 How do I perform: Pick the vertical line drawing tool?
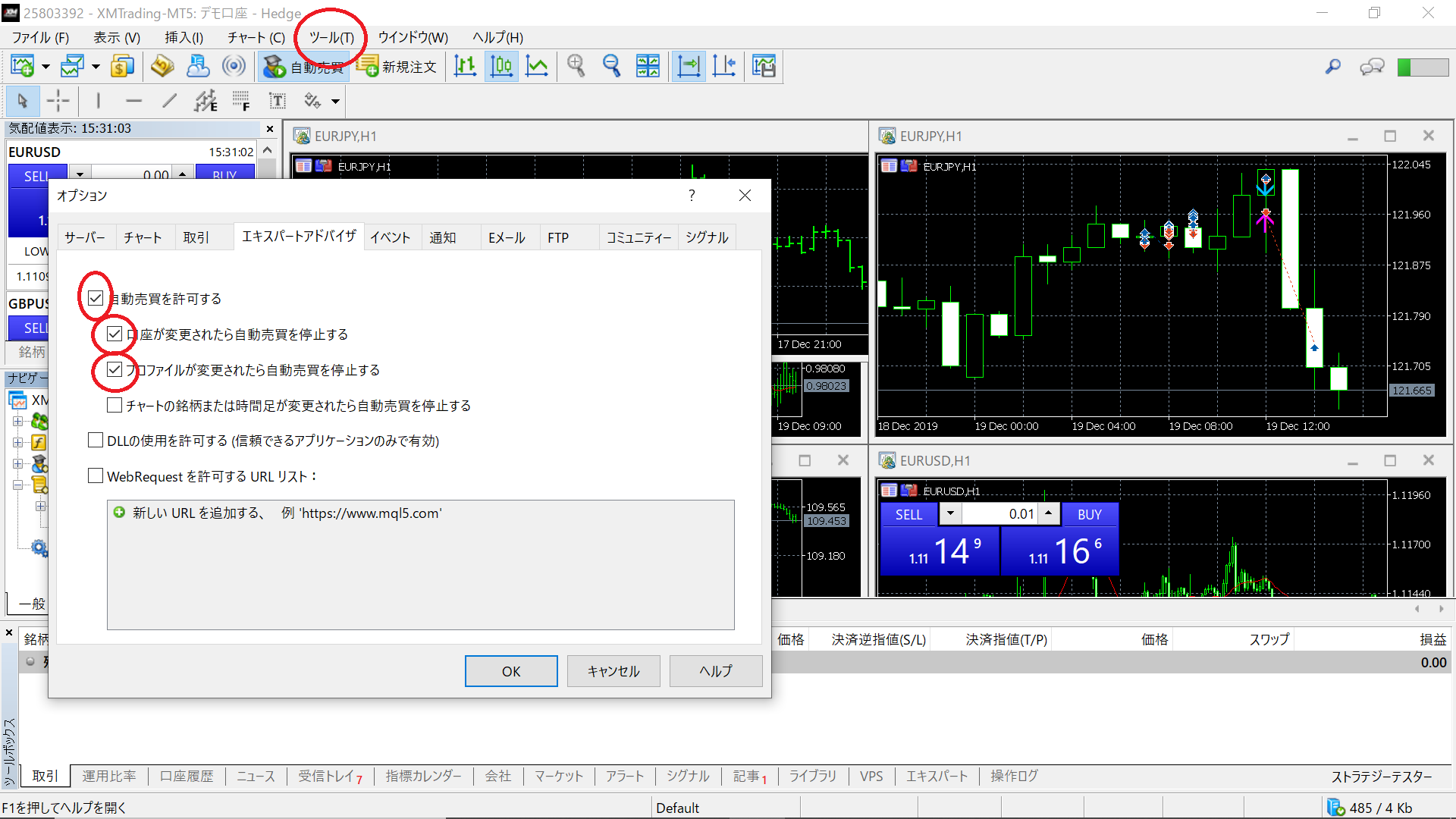98,101
